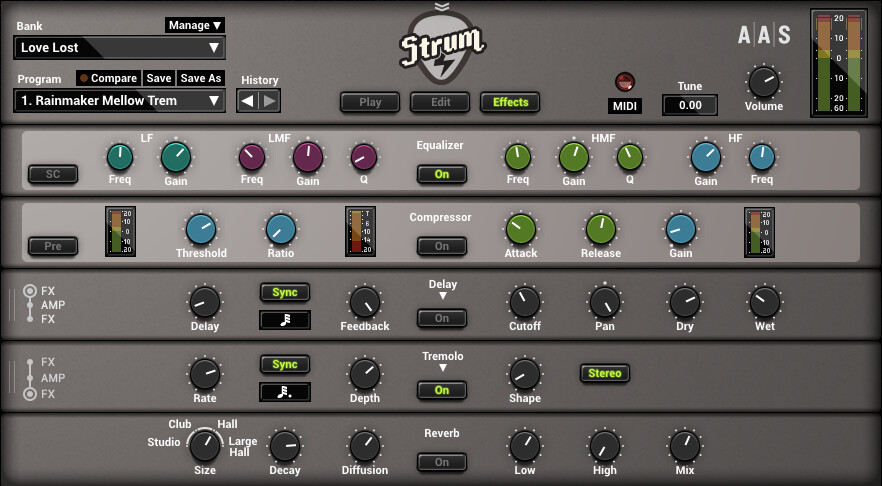Toggle the Equalizer On button
This screenshot has height=486, width=882.
pyautogui.click(x=442, y=174)
